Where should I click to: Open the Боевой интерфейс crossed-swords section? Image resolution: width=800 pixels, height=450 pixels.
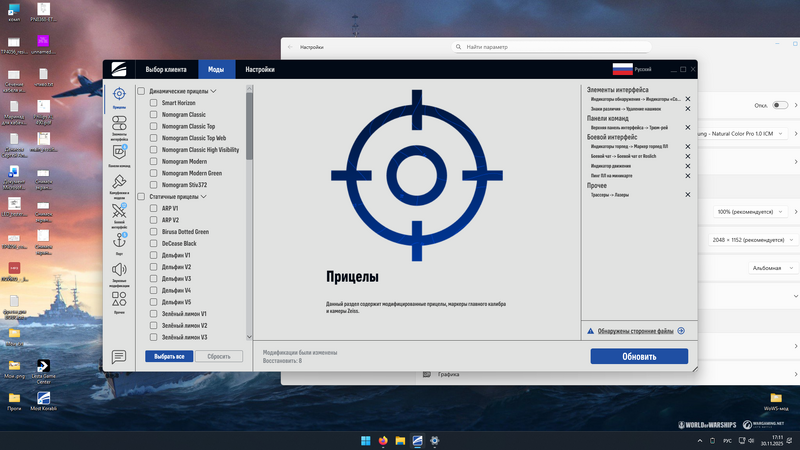119,212
